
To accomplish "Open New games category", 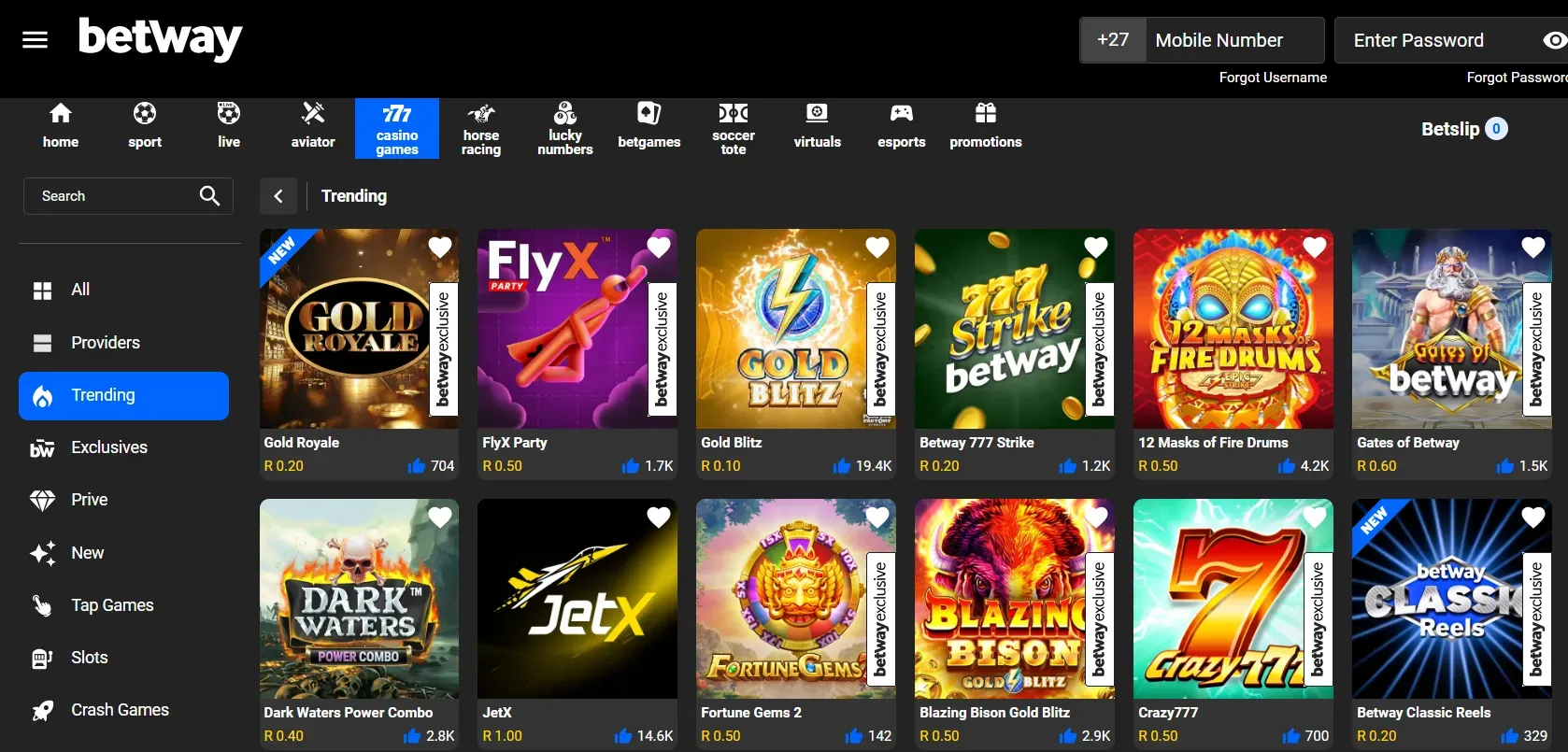I will pos(123,553).
